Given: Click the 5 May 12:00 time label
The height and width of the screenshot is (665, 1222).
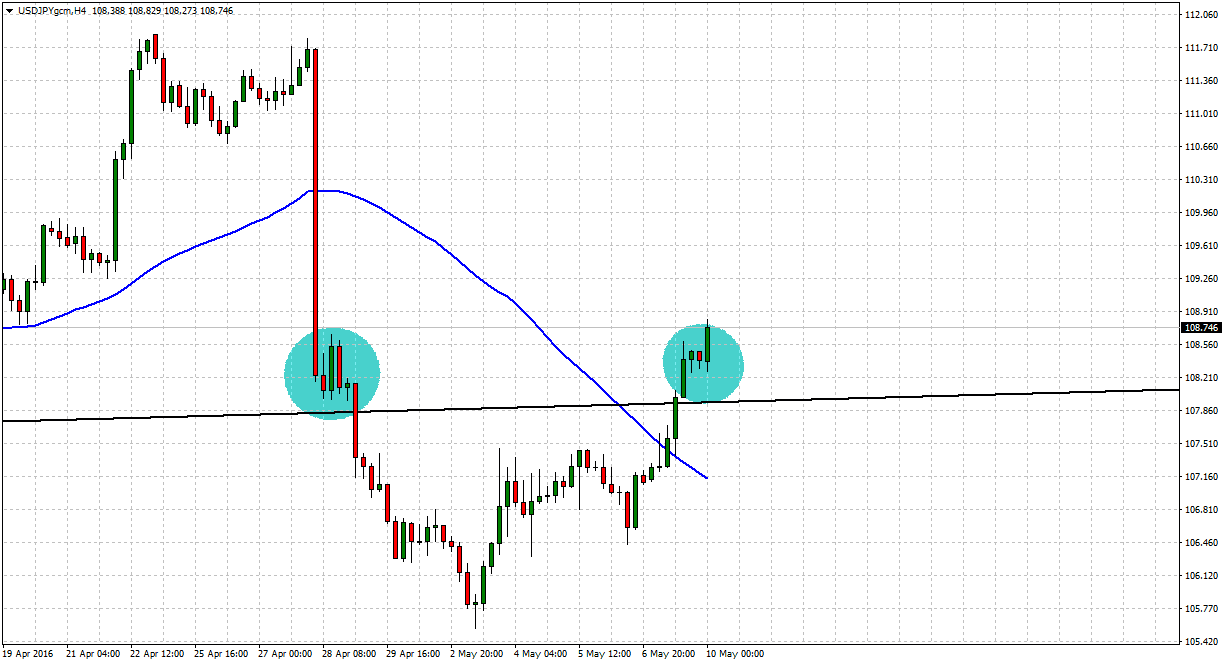Looking at the screenshot, I should pyautogui.click(x=605, y=654).
